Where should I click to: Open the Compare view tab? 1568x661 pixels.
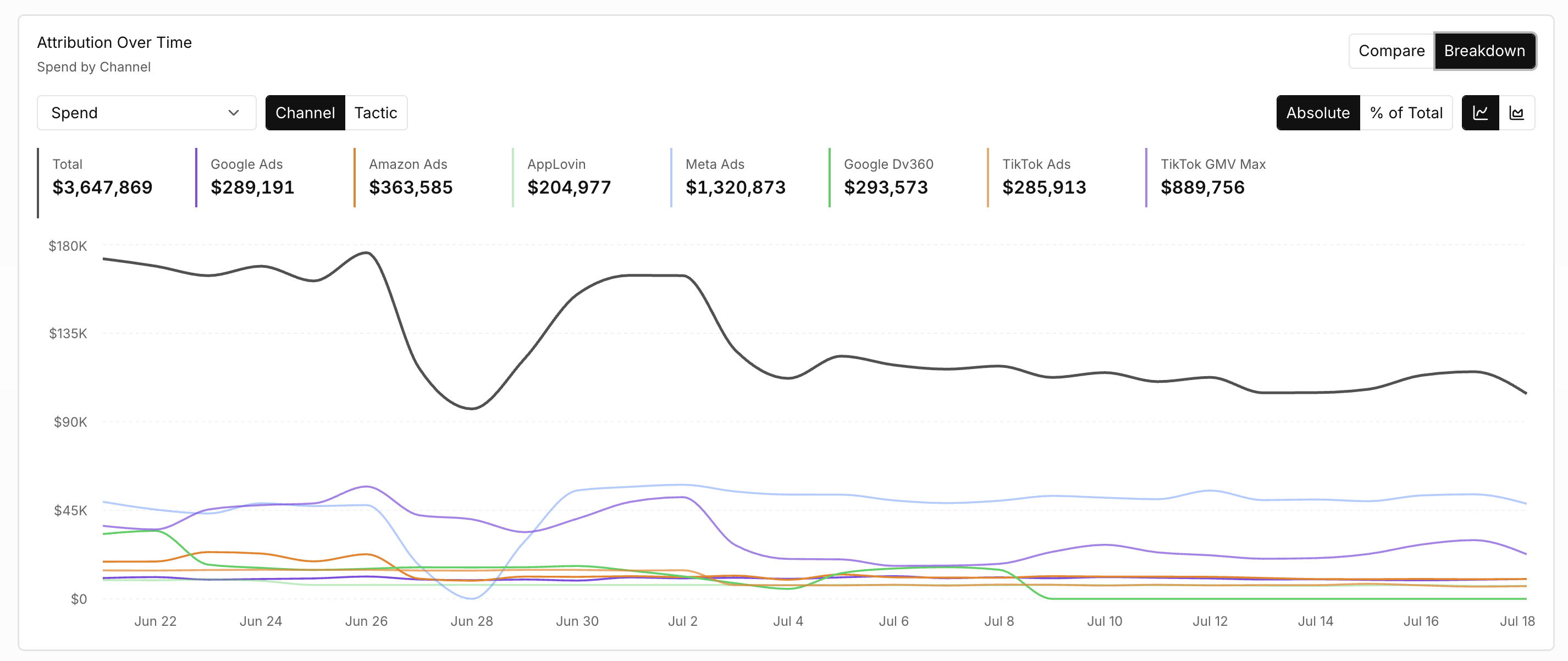1392,51
